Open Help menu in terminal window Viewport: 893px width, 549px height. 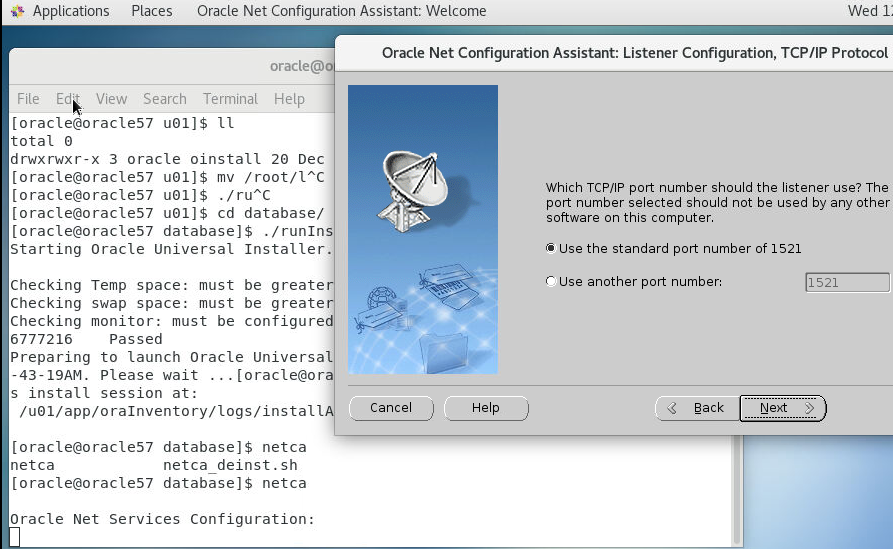(289, 99)
